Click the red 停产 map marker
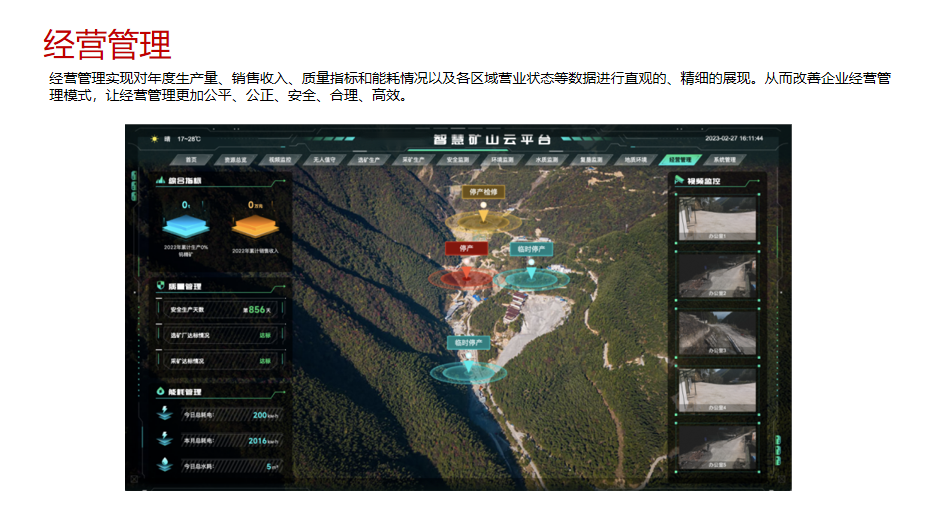Screen dimensions: 930x520 click(x=466, y=248)
